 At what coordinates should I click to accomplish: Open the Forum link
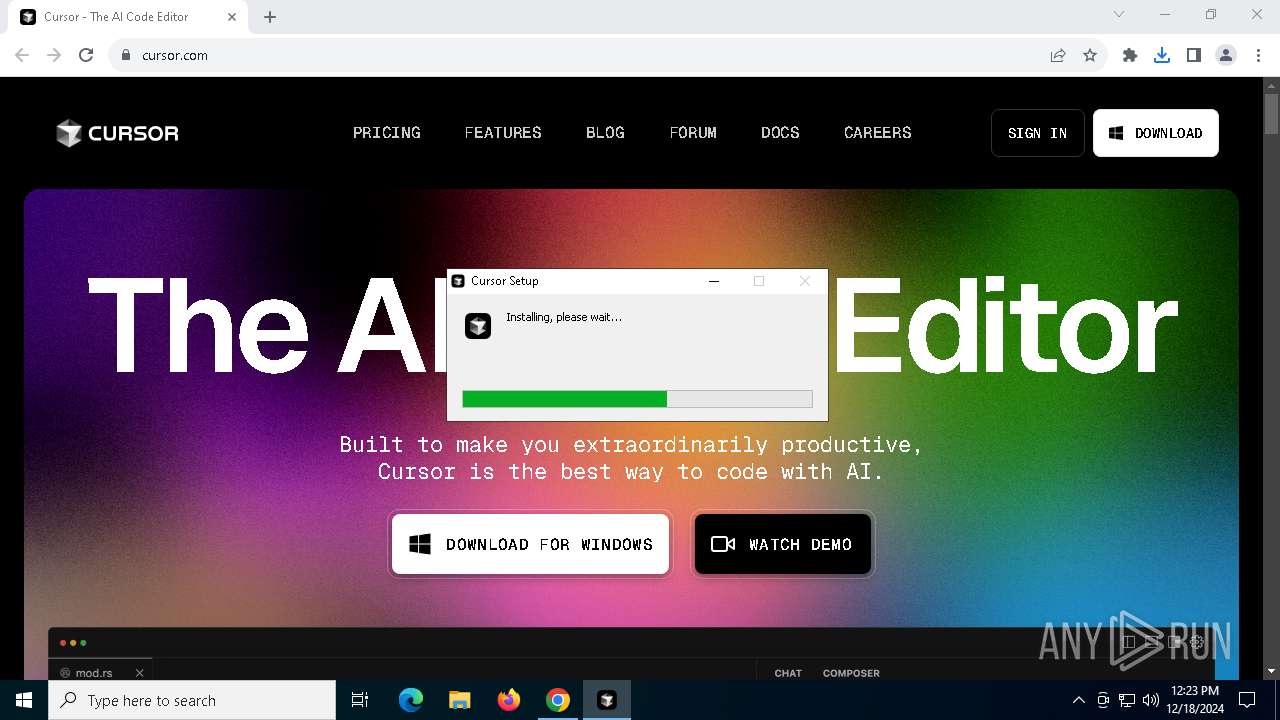pyautogui.click(x=693, y=133)
